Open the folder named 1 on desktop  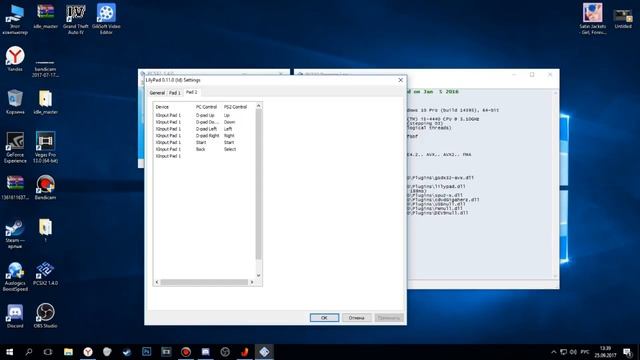coord(45,231)
